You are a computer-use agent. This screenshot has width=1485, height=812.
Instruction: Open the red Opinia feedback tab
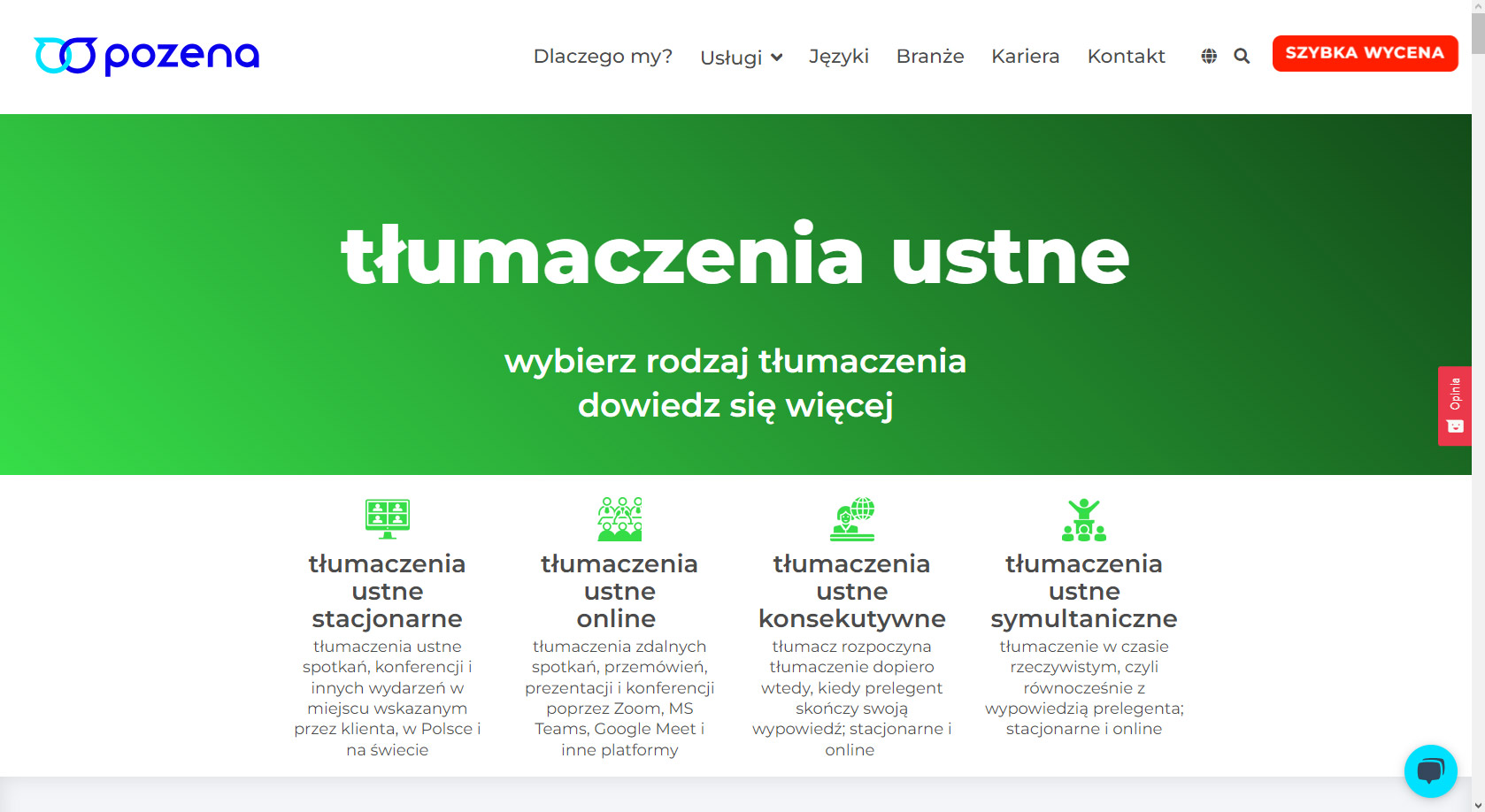[x=1454, y=406]
